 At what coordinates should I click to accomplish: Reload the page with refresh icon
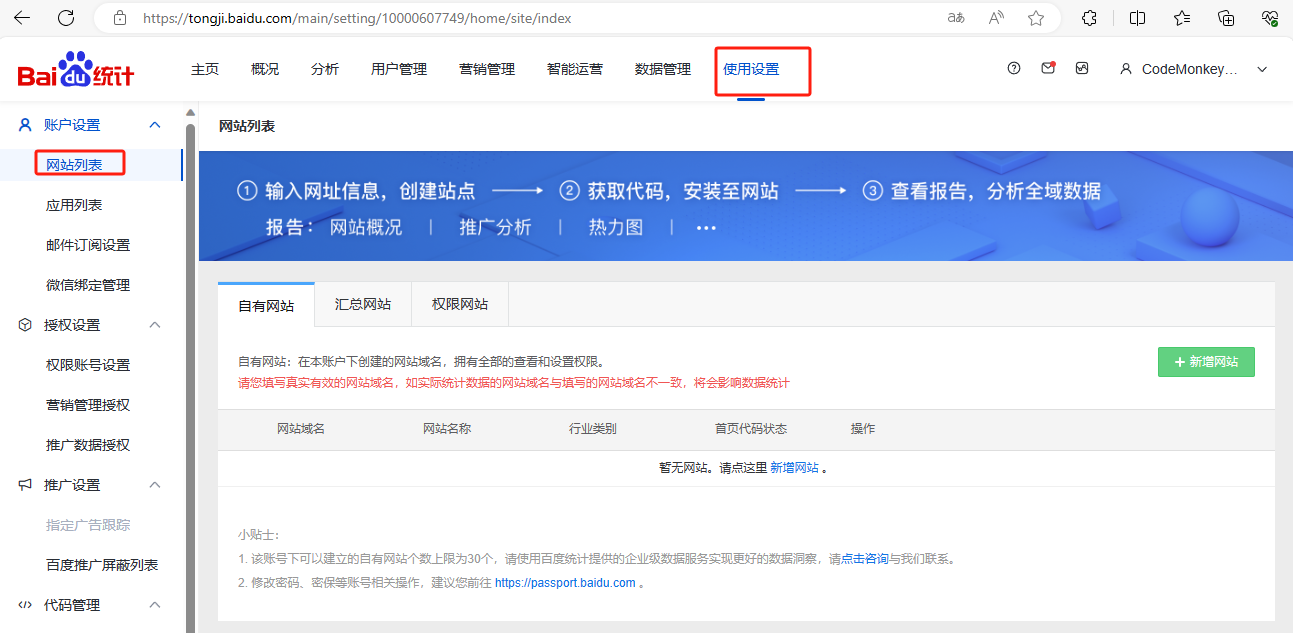pos(66,18)
